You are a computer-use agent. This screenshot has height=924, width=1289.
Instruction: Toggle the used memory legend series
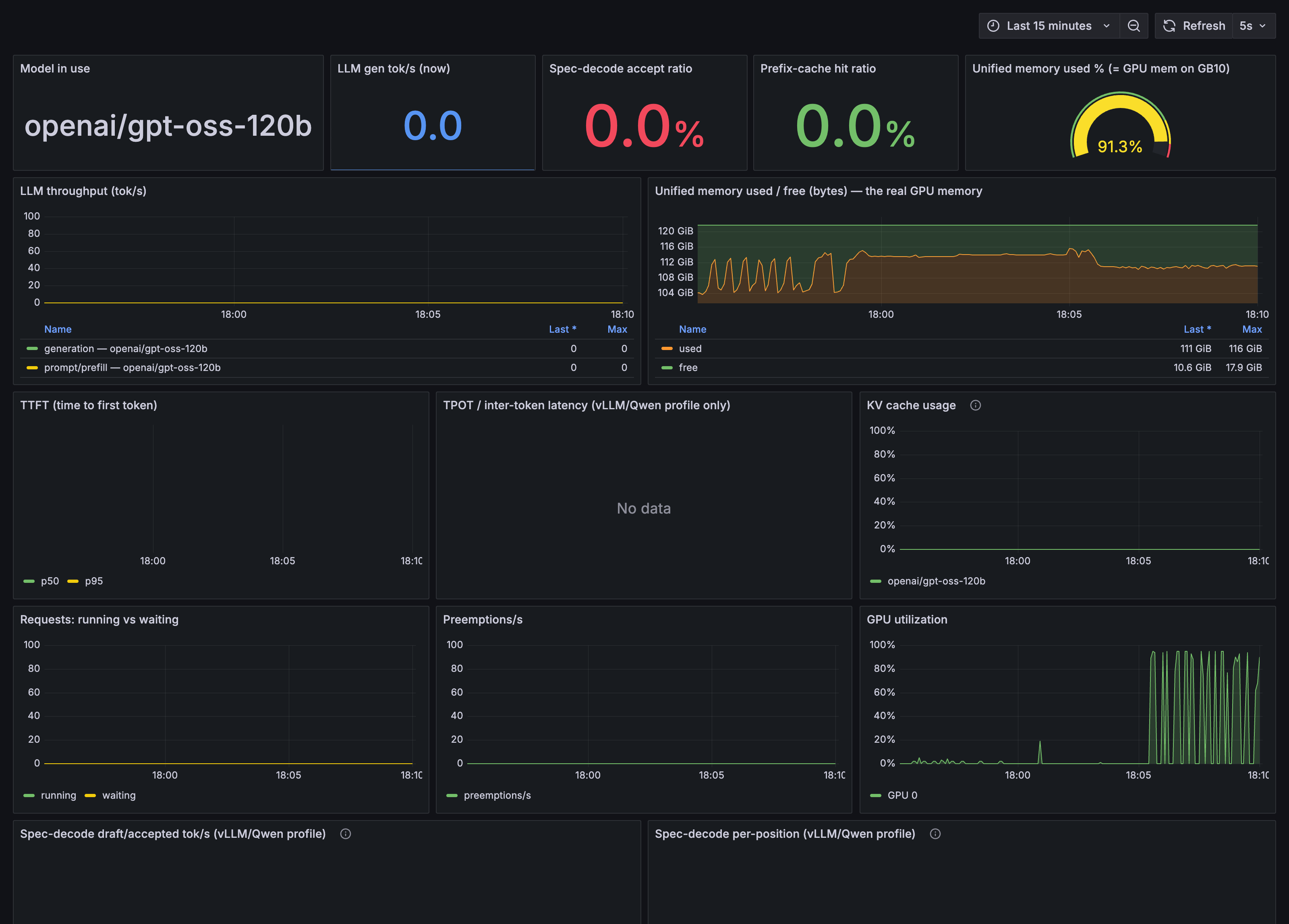pyautogui.click(x=690, y=348)
